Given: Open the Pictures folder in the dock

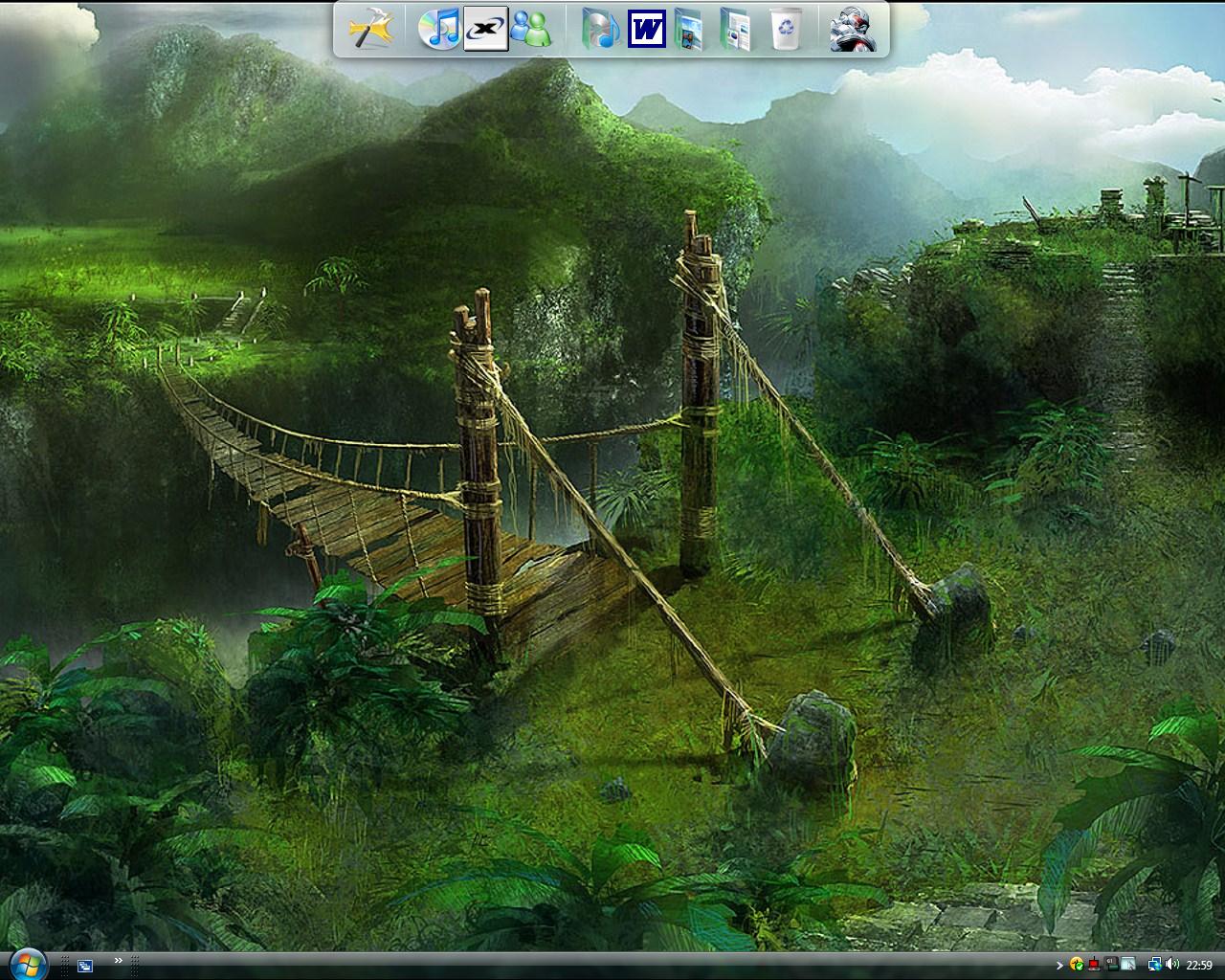Looking at the screenshot, I should pyautogui.click(x=690, y=29).
